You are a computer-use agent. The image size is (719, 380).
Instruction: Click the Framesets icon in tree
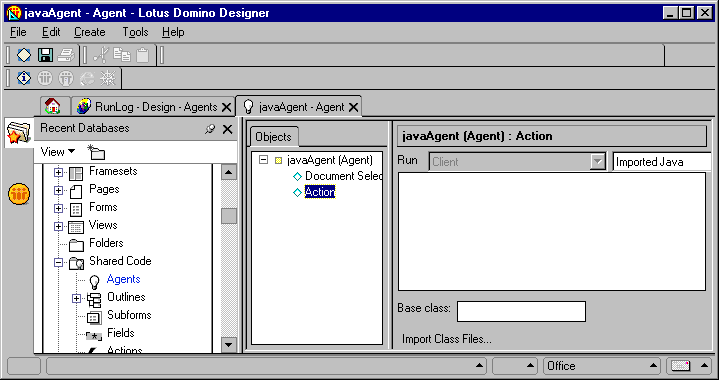[x=76, y=173]
